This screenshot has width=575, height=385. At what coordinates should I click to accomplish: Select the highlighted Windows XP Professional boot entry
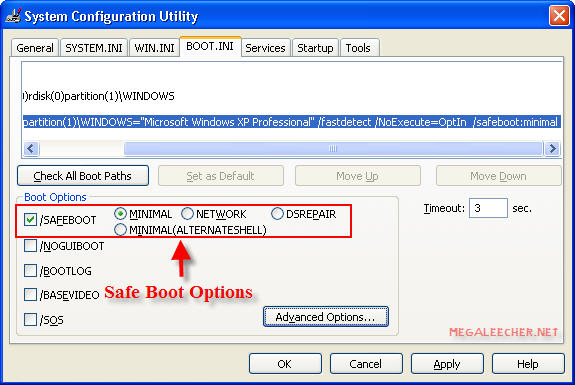pos(292,122)
